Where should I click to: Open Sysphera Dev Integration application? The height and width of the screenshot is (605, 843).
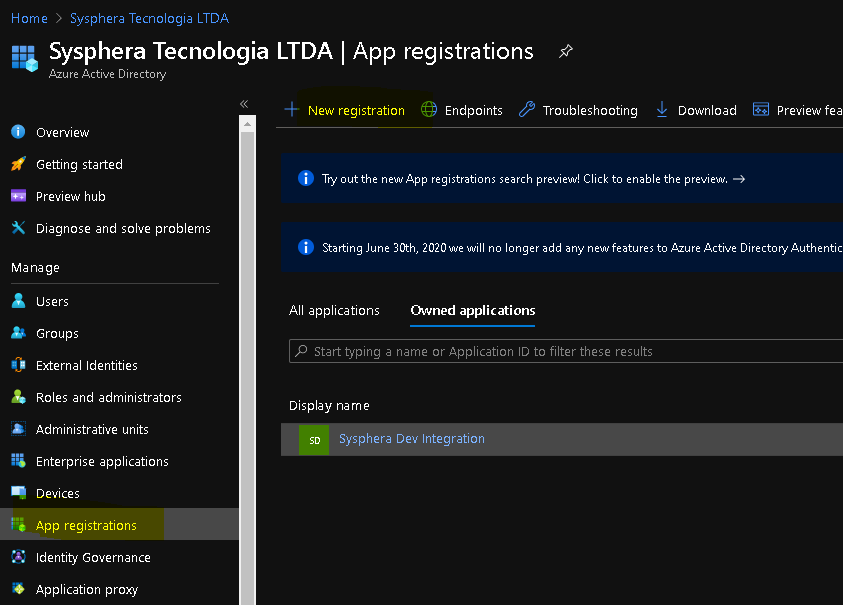pyautogui.click(x=412, y=439)
